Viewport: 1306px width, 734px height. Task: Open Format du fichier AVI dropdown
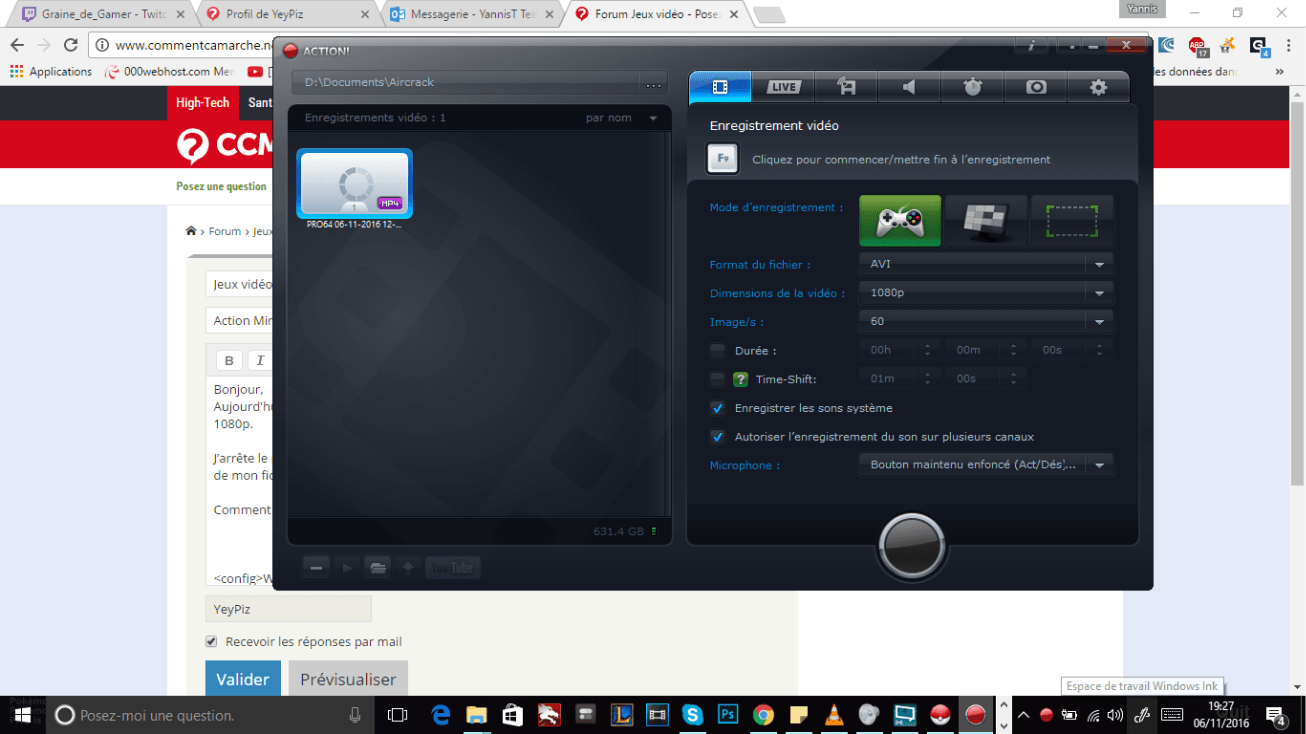(985, 264)
